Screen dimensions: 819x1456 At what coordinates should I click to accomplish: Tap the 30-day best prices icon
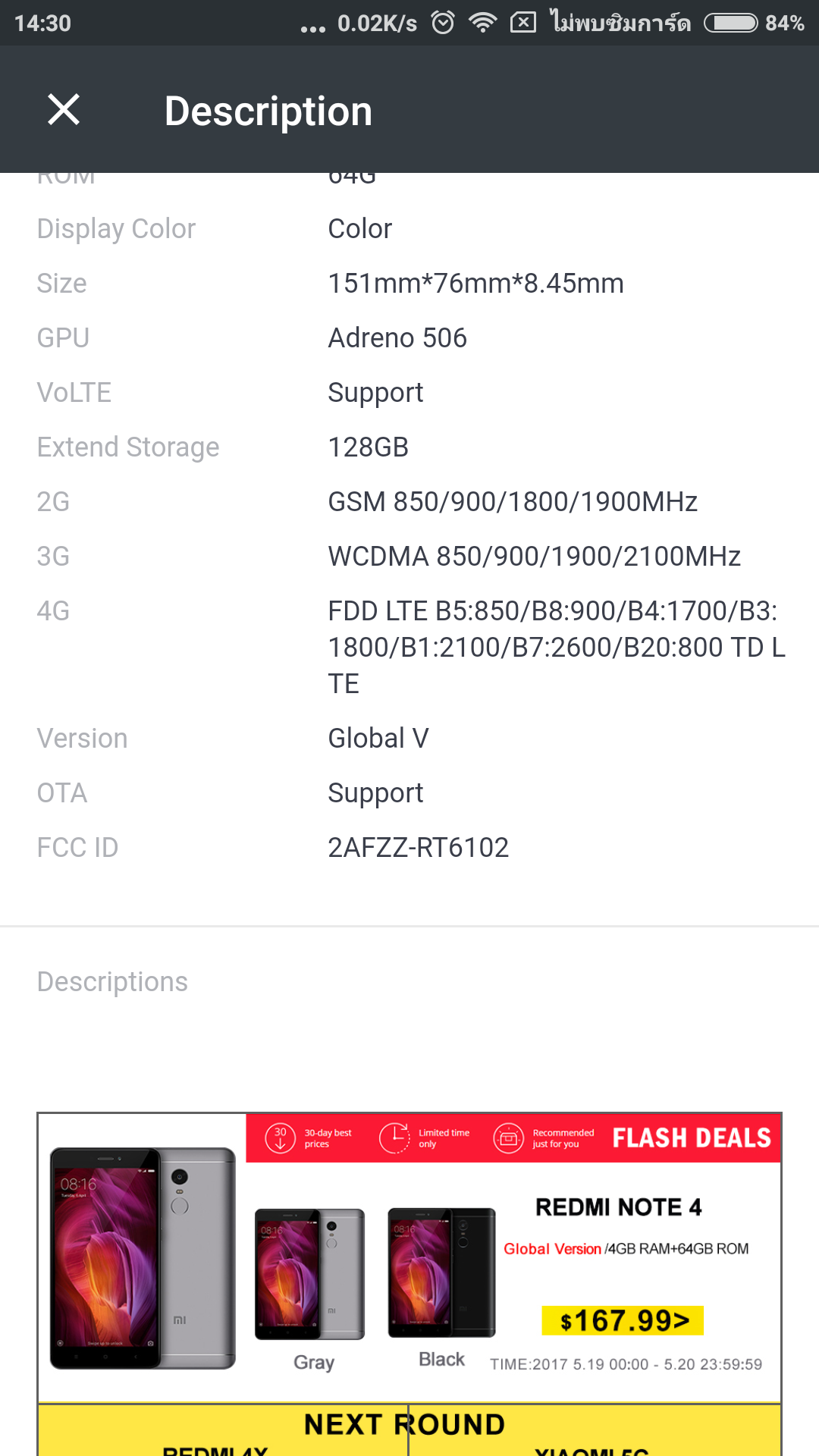pyautogui.click(x=280, y=1137)
